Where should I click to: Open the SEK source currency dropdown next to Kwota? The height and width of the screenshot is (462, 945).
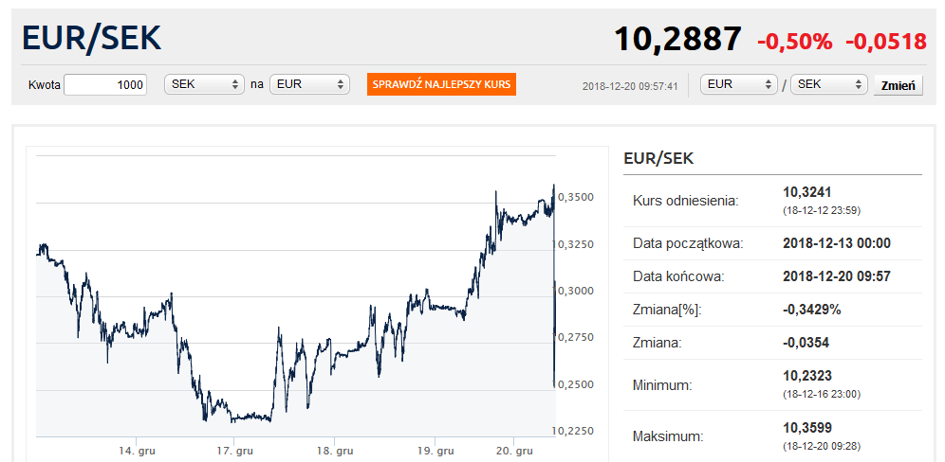tap(205, 85)
